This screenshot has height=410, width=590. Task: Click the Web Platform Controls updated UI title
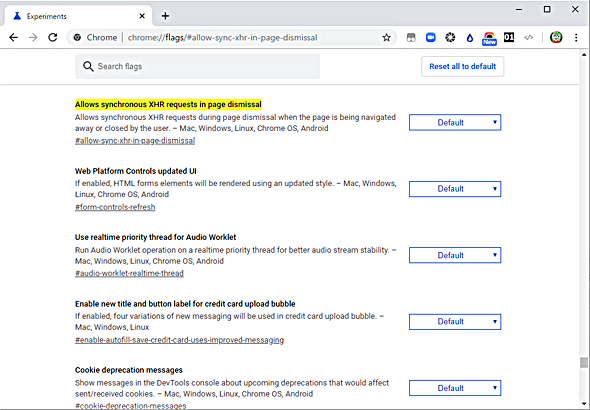[135, 171]
